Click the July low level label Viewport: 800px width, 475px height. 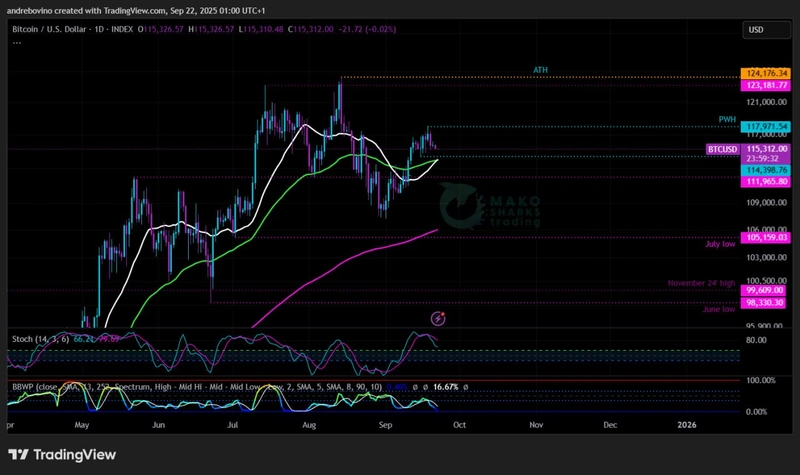(x=720, y=243)
